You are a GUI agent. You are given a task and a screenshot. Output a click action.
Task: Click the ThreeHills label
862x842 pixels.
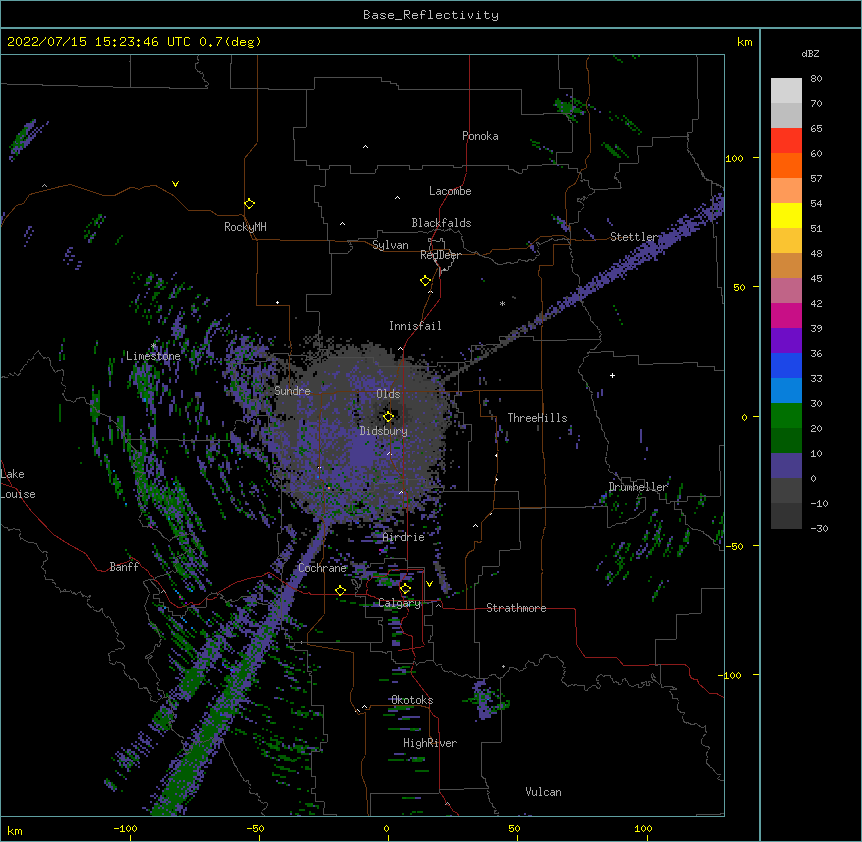pyautogui.click(x=537, y=418)
